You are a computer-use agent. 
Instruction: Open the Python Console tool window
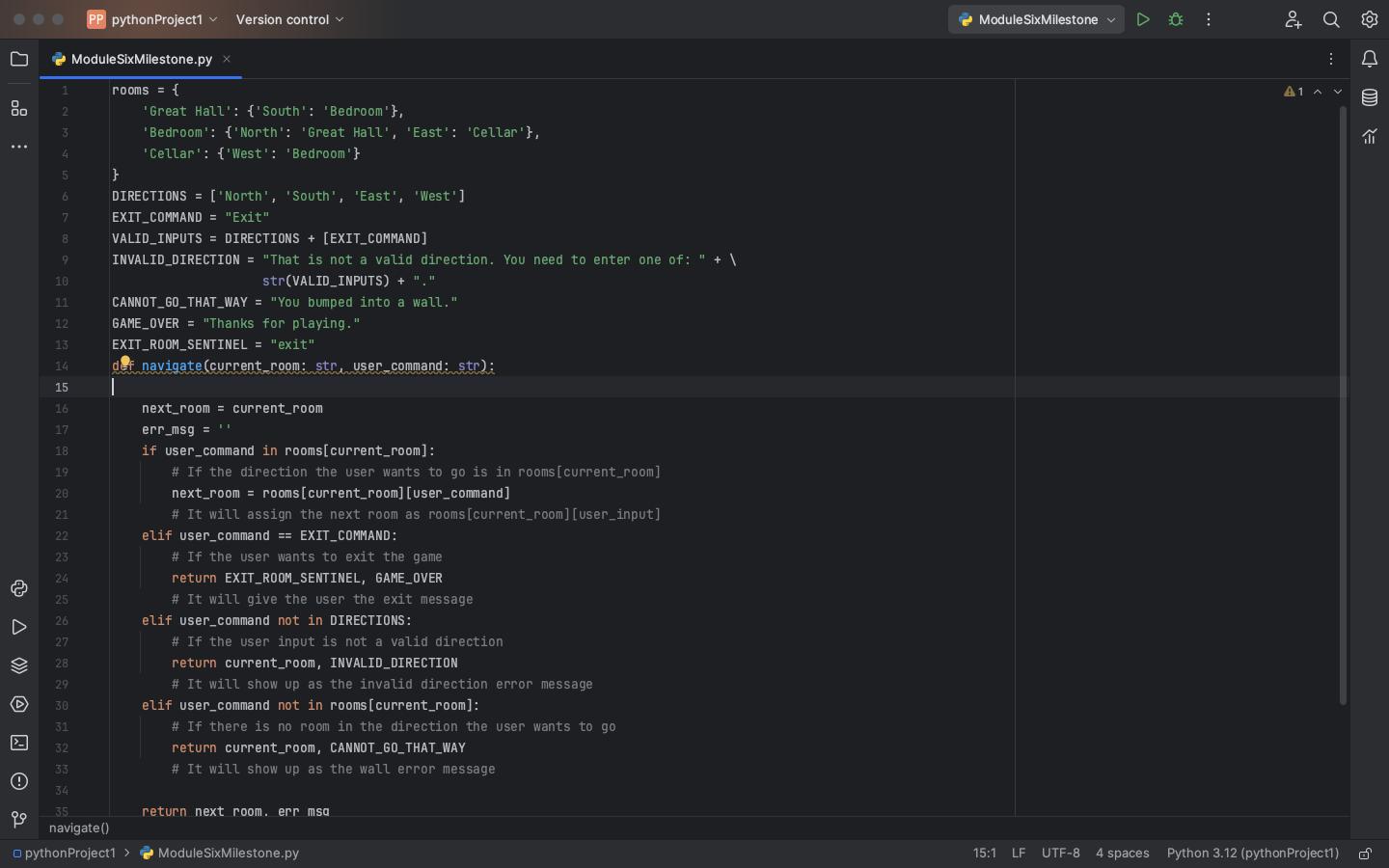click(19, 588)
